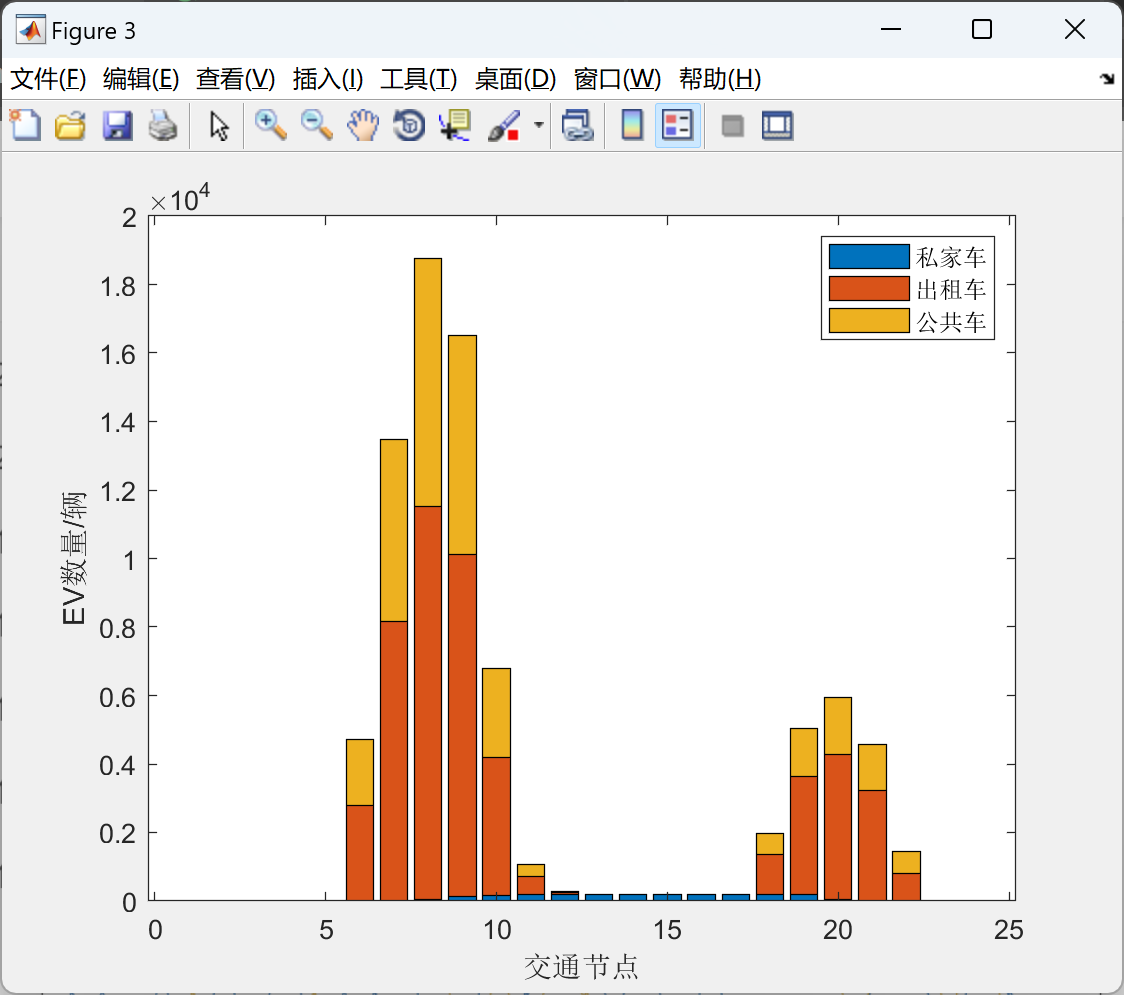Close the Figure 3 window

(1075, 29)
